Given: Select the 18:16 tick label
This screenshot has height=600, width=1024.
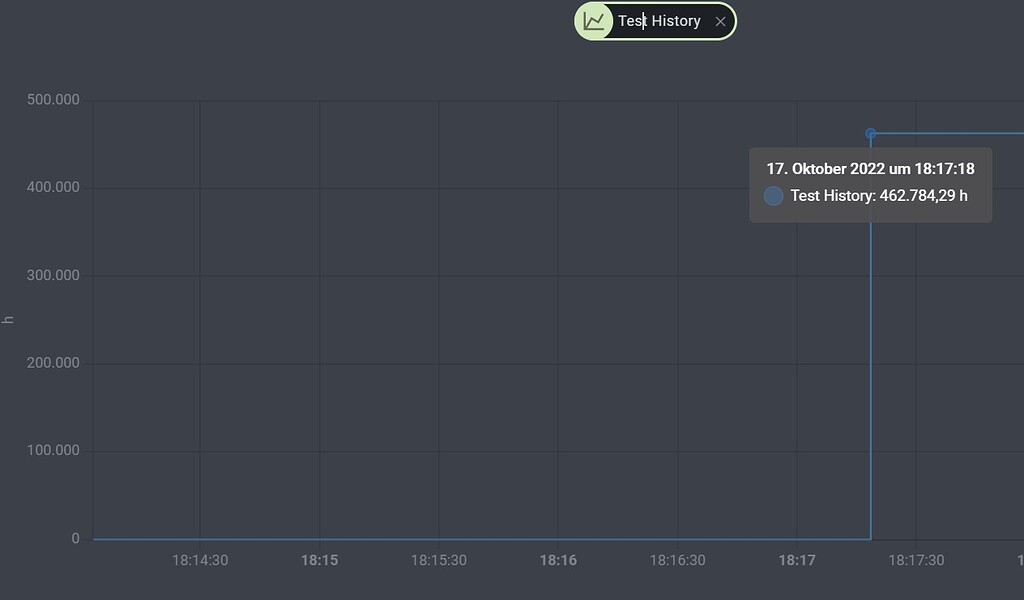Looking at the screenshot, I should click(x=558, y=560).
